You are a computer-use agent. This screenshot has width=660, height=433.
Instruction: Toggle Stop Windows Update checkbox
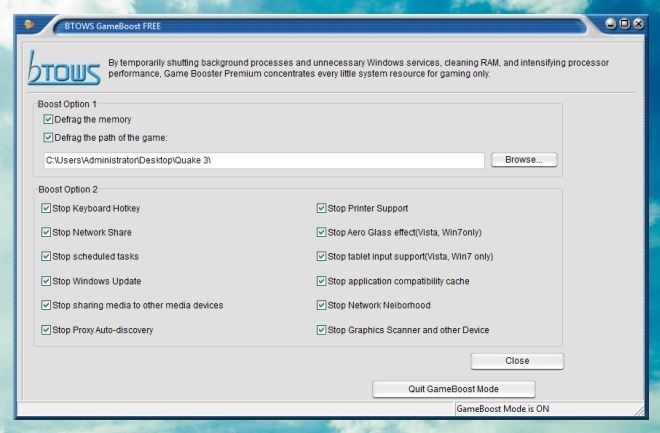coord(46,281)
